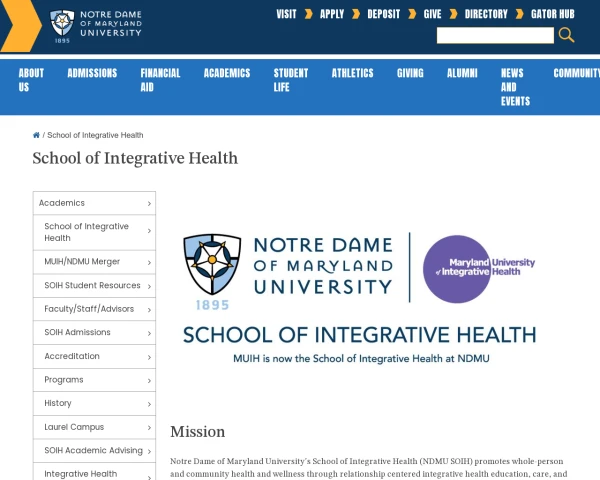600x480 pixels.
Task: Open the Admissions menu
Action: [x=92, y=73]
